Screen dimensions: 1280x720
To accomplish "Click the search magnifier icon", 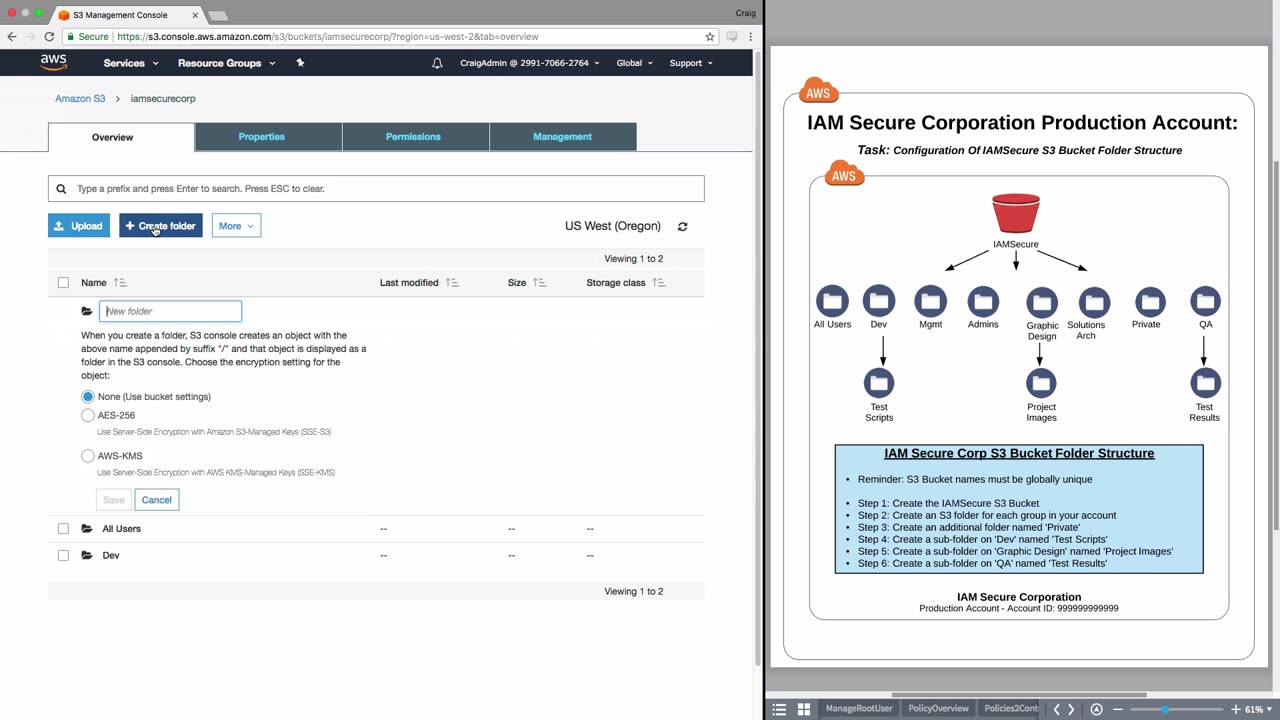I will pos(61,188).
